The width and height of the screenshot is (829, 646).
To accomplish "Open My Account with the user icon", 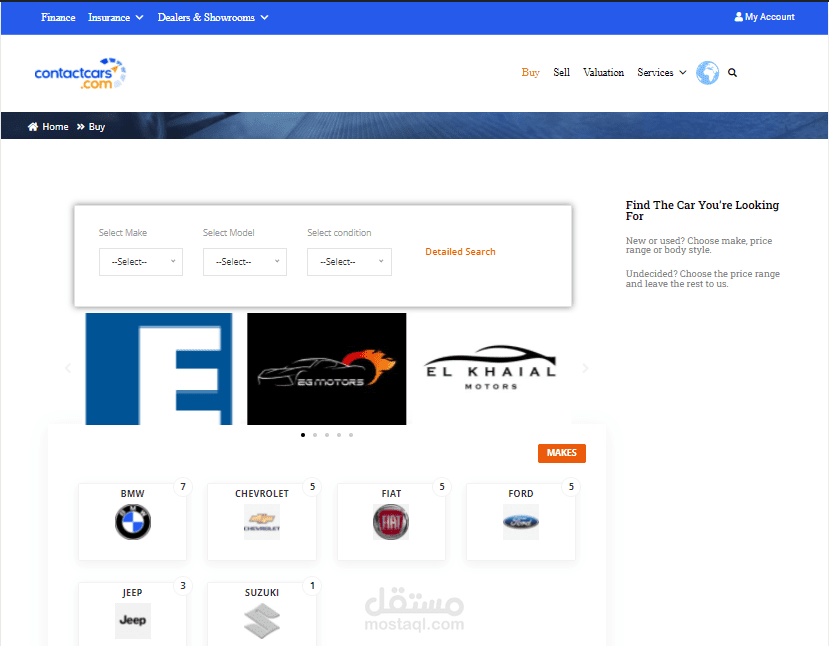I will [x=737, y=16].
